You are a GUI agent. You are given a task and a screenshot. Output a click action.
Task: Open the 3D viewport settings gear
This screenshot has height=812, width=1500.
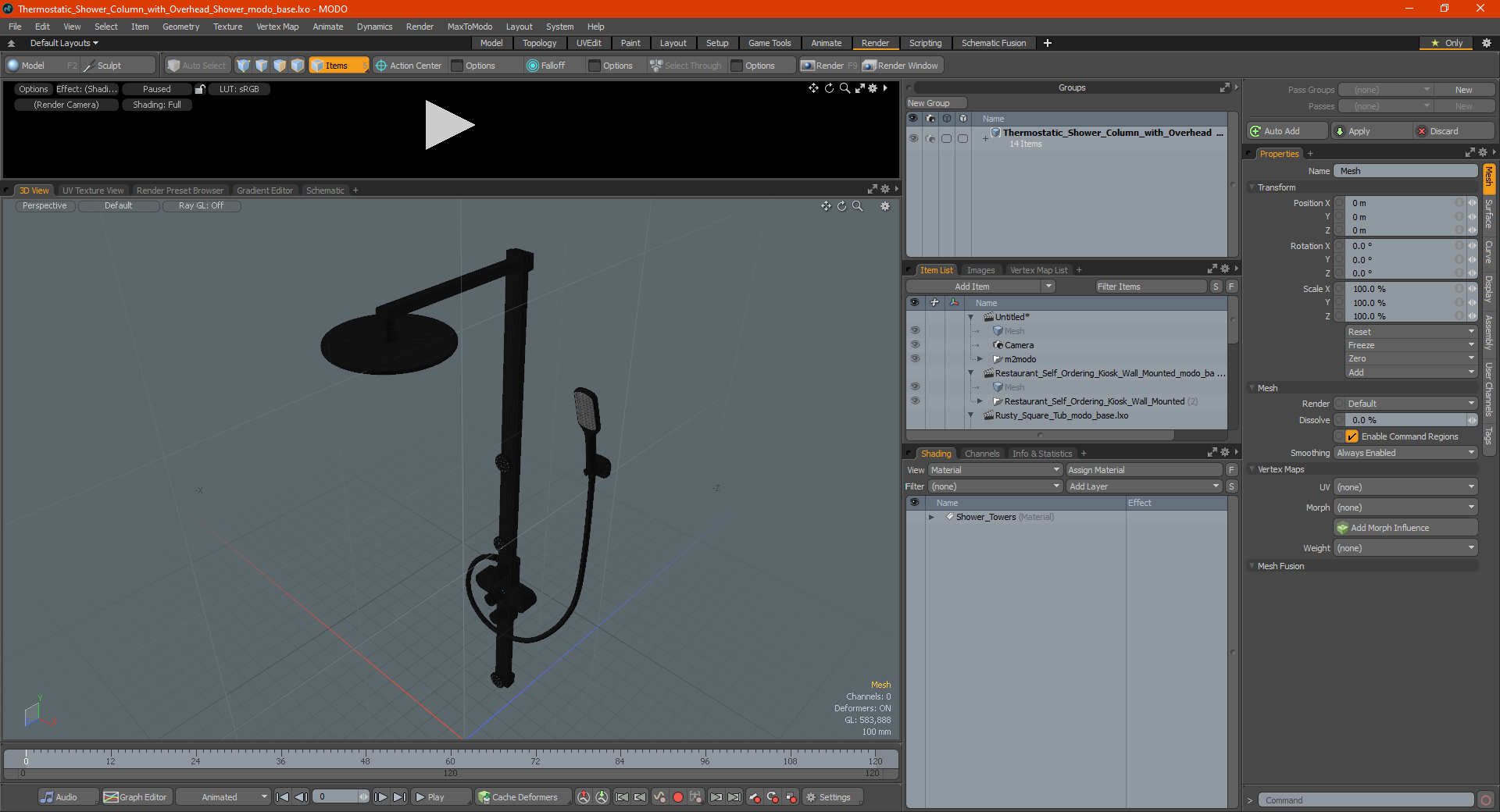(x=885, y=206)
